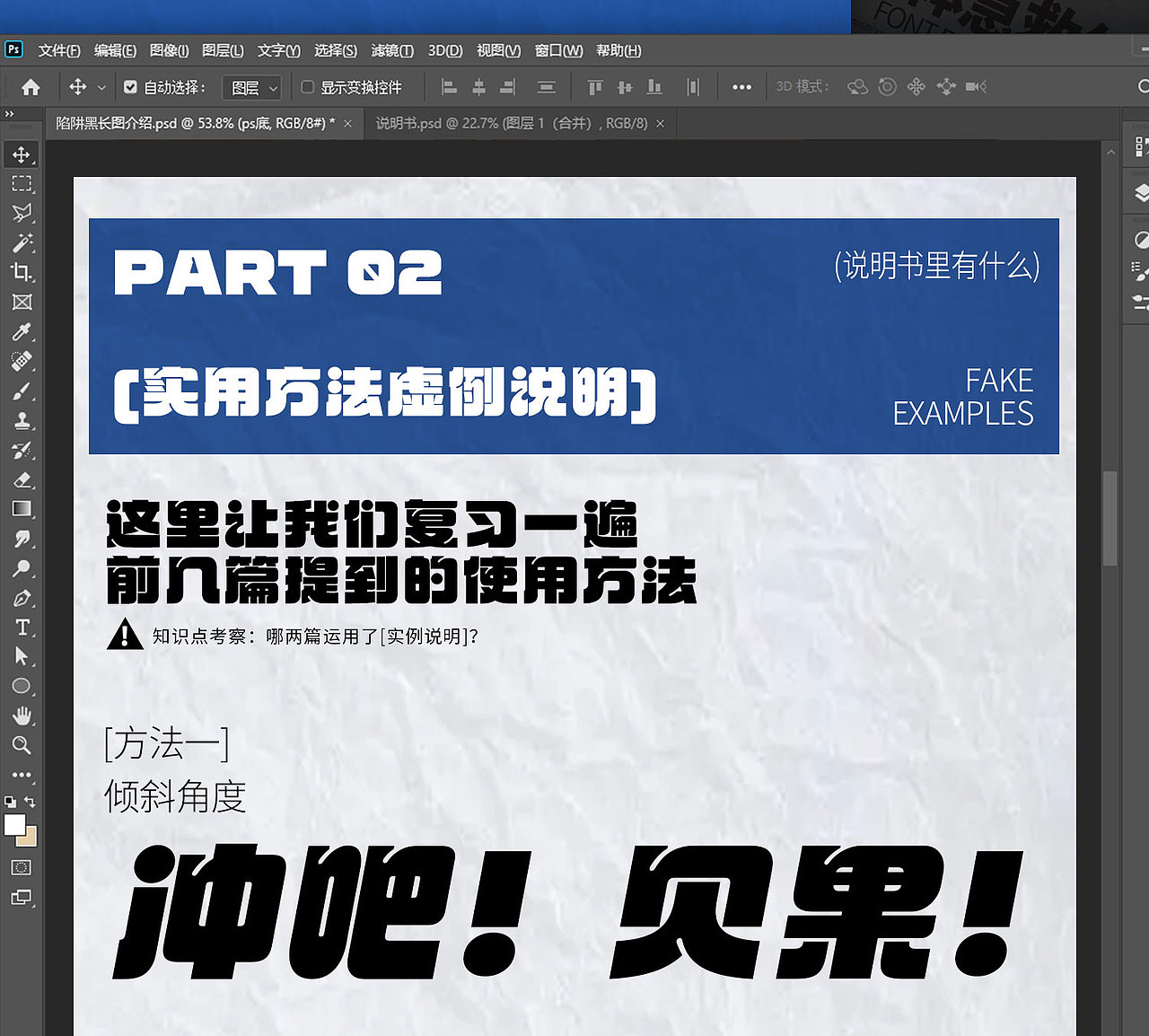Click the 3D roll camera icon
Viewport: 1149px width, 1036px height.
(x=887, y=87)
